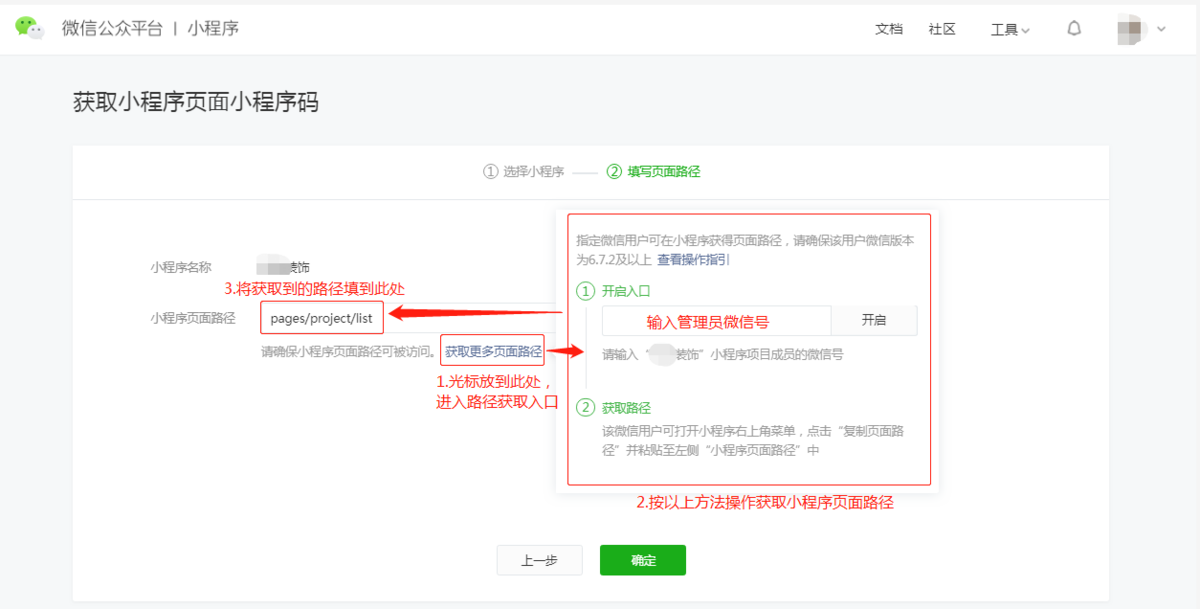Select the 填写页面路径 step
Screen dimensions: 1200x609
click(x=654, y=171)
